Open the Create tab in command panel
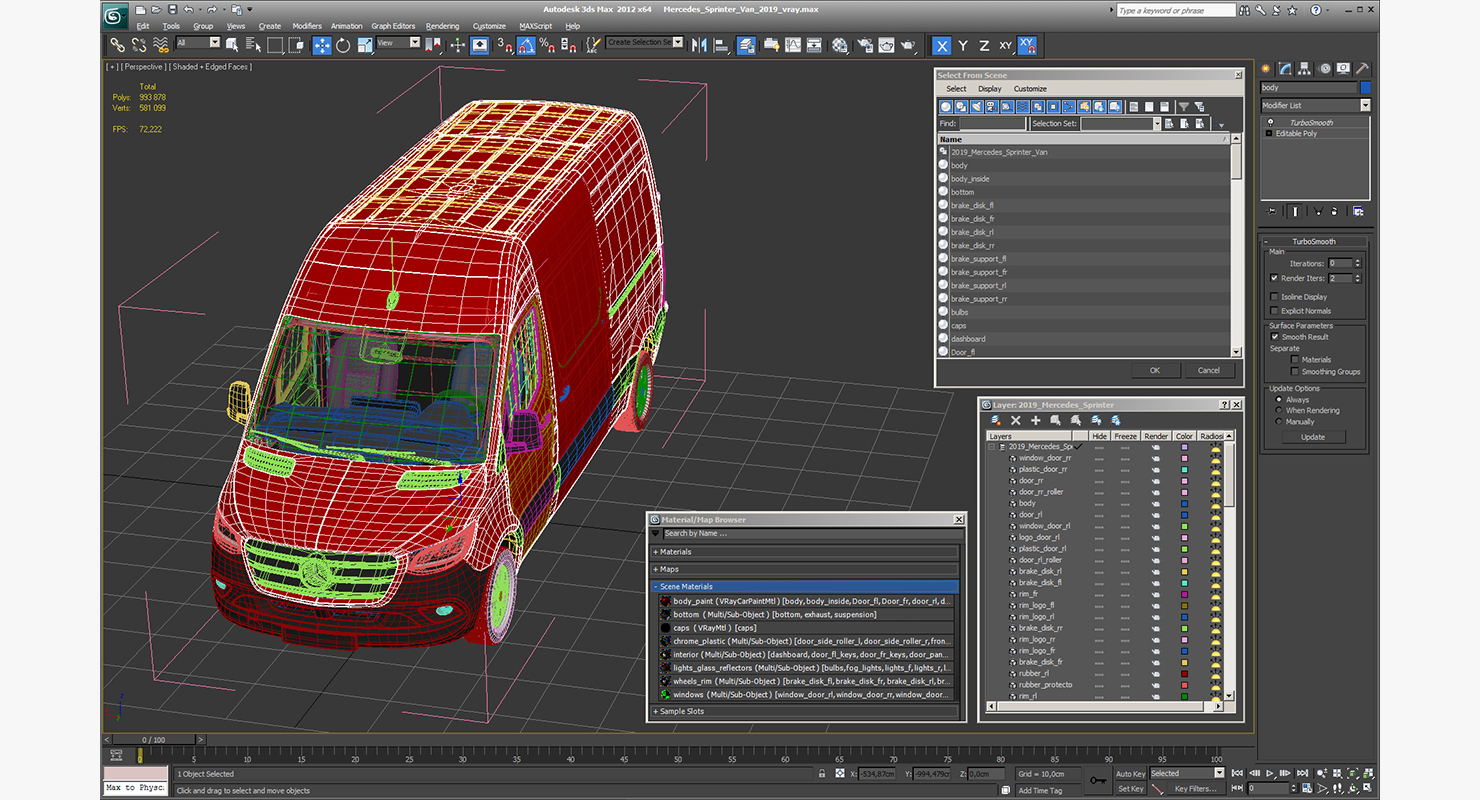 pyautogui.click(x=1266, y=69)
